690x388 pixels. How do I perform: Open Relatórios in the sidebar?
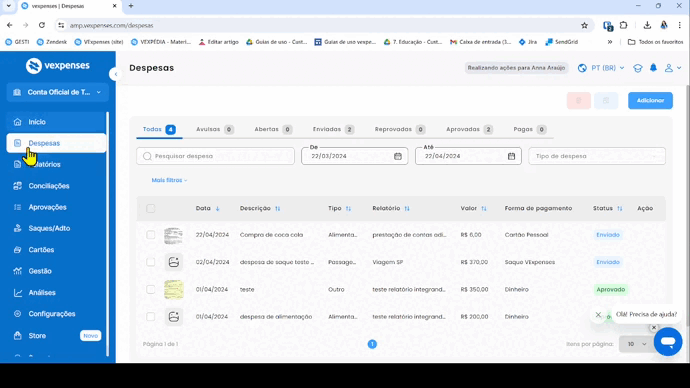pyautogui.click(x=56, y=165)
